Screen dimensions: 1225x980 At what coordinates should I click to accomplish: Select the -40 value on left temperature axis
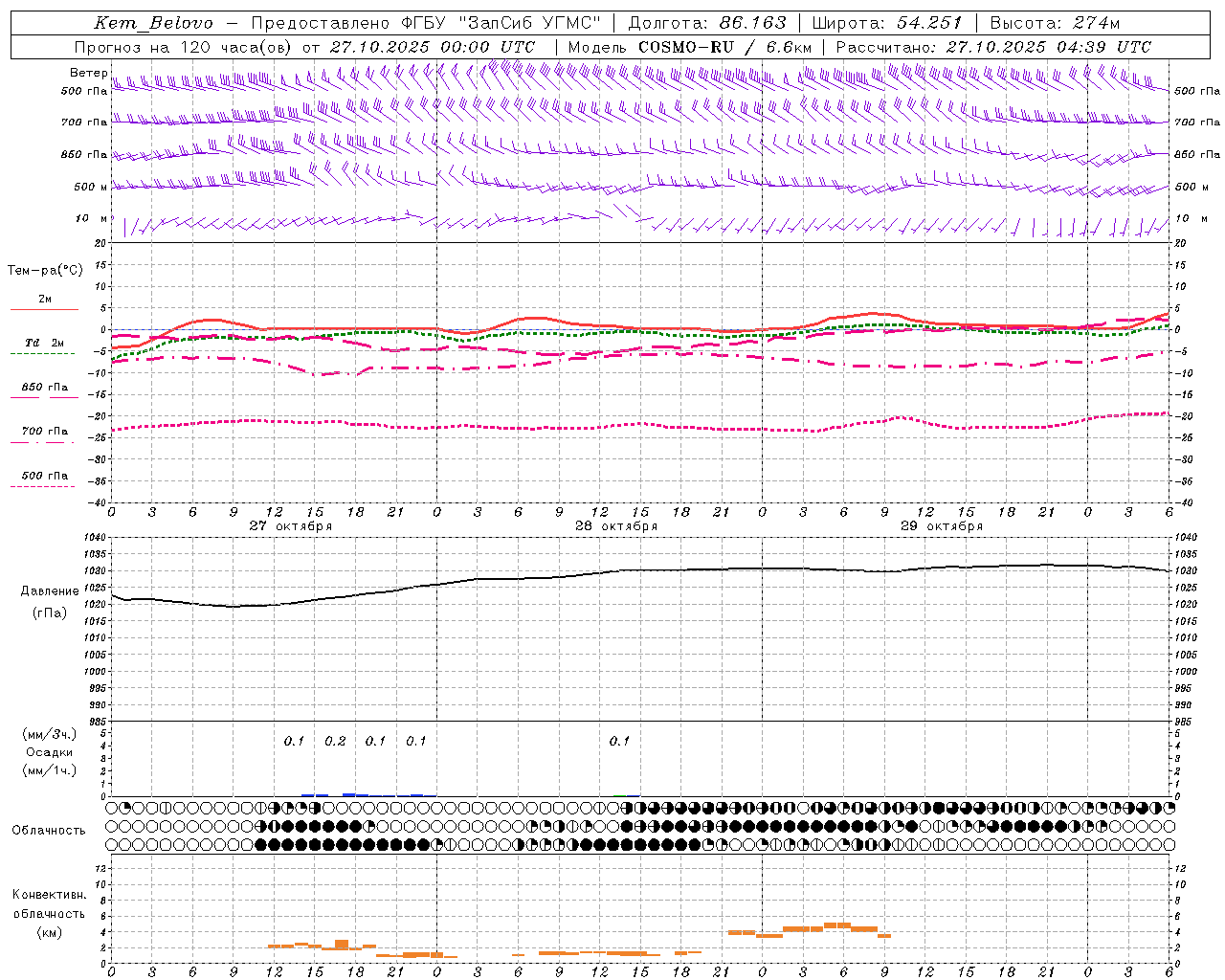(98, 503)
